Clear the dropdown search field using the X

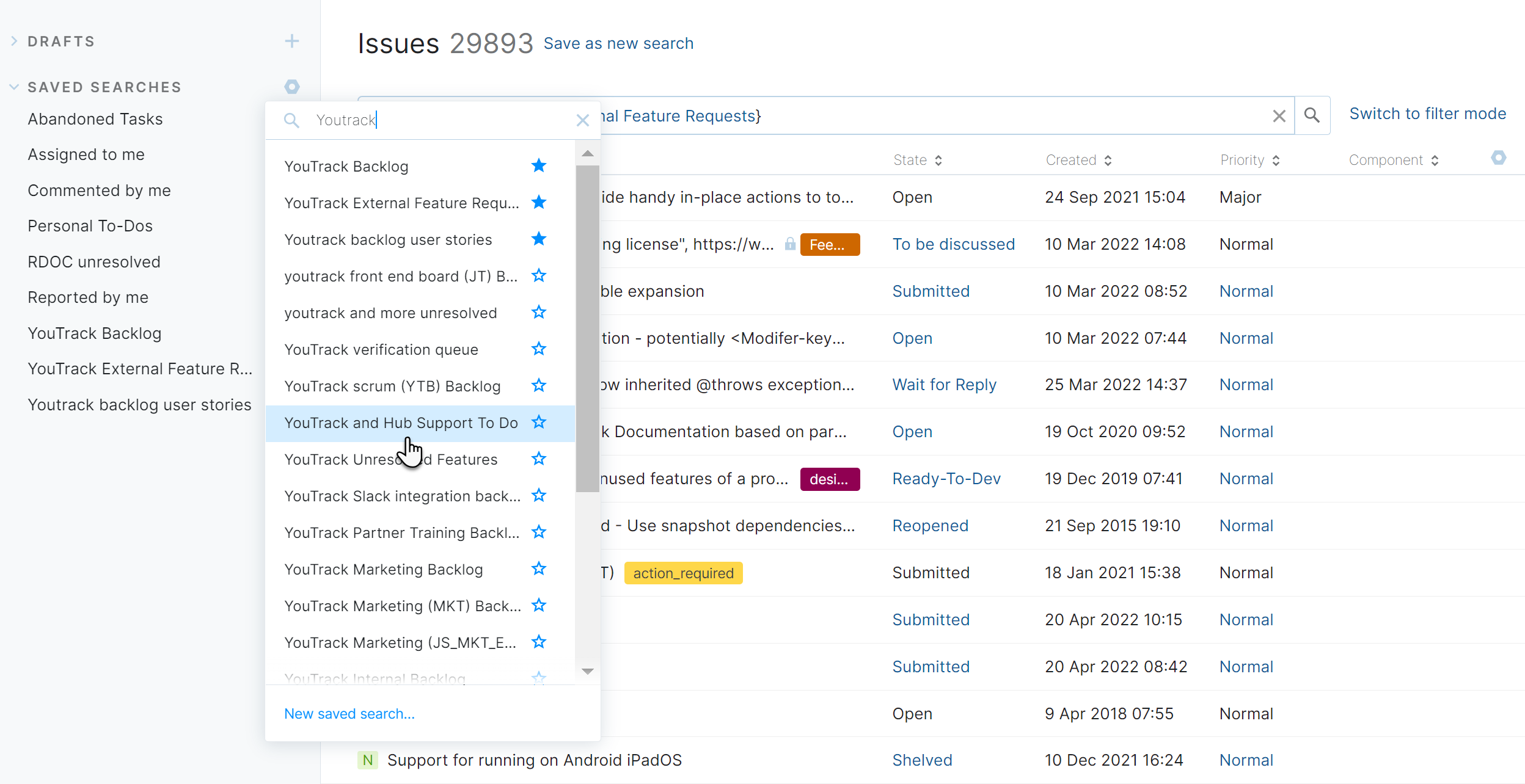pos(582,120)
